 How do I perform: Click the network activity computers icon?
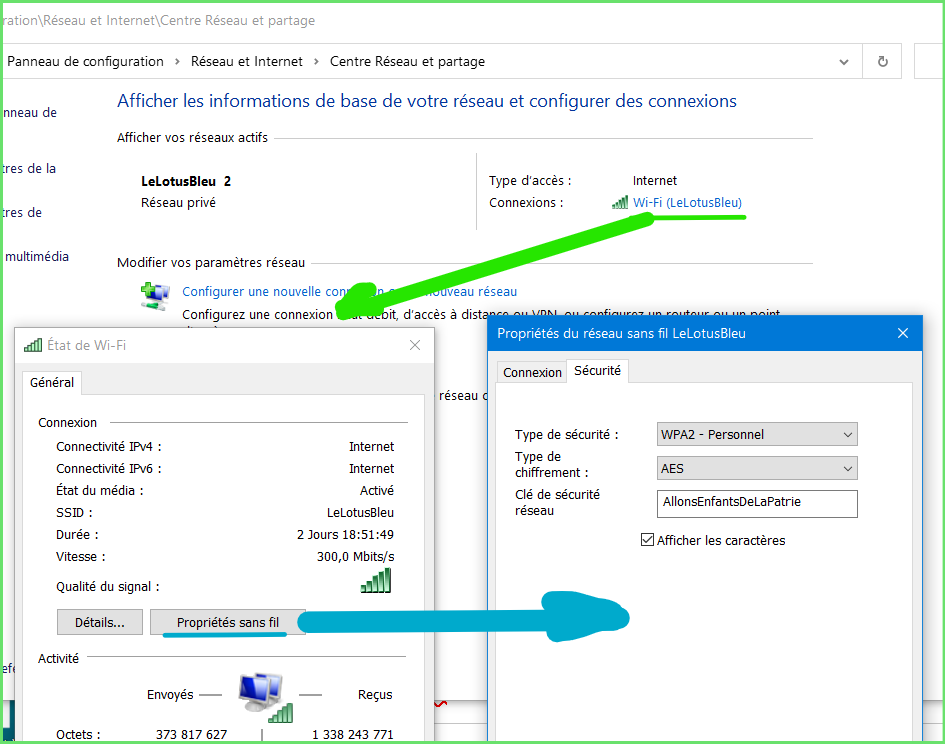coord(262,693)
